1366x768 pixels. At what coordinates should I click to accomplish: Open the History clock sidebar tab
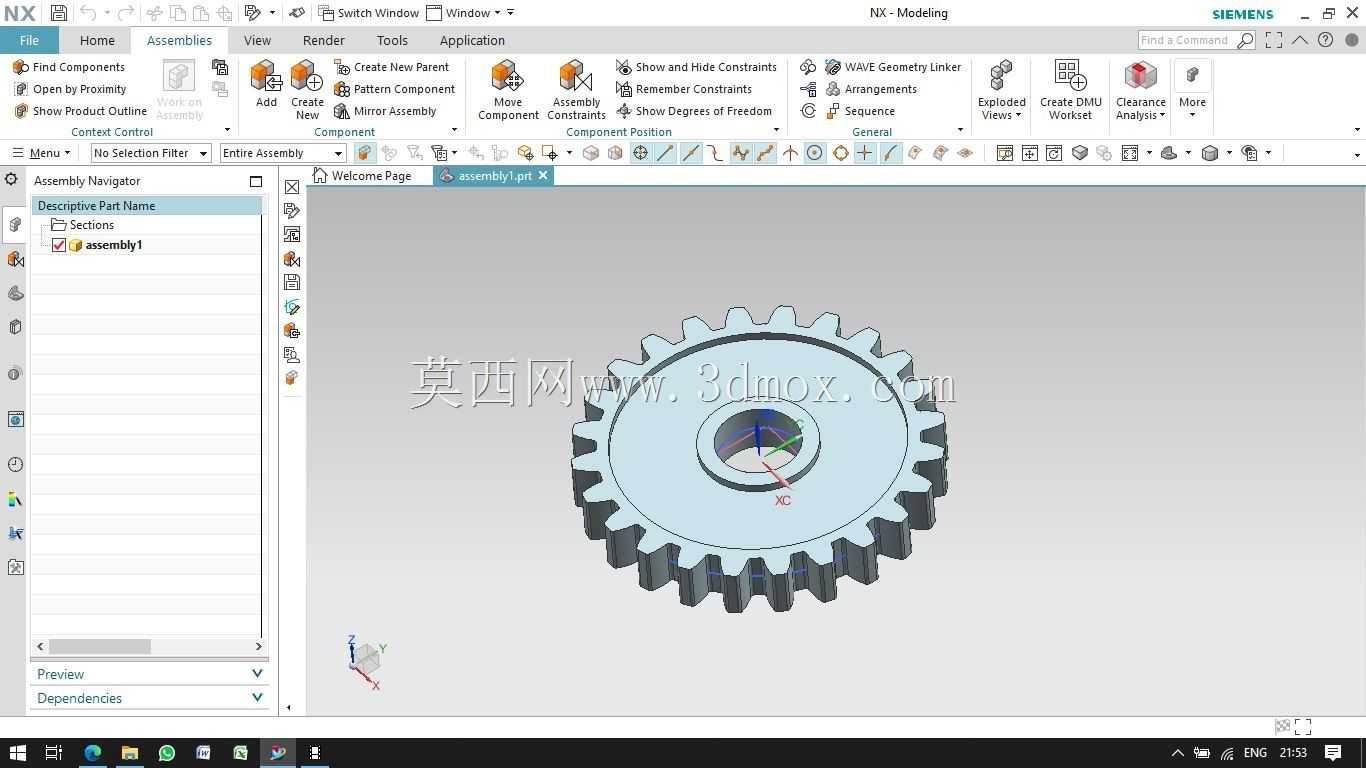pyautogui.click(x=15, y=464)
